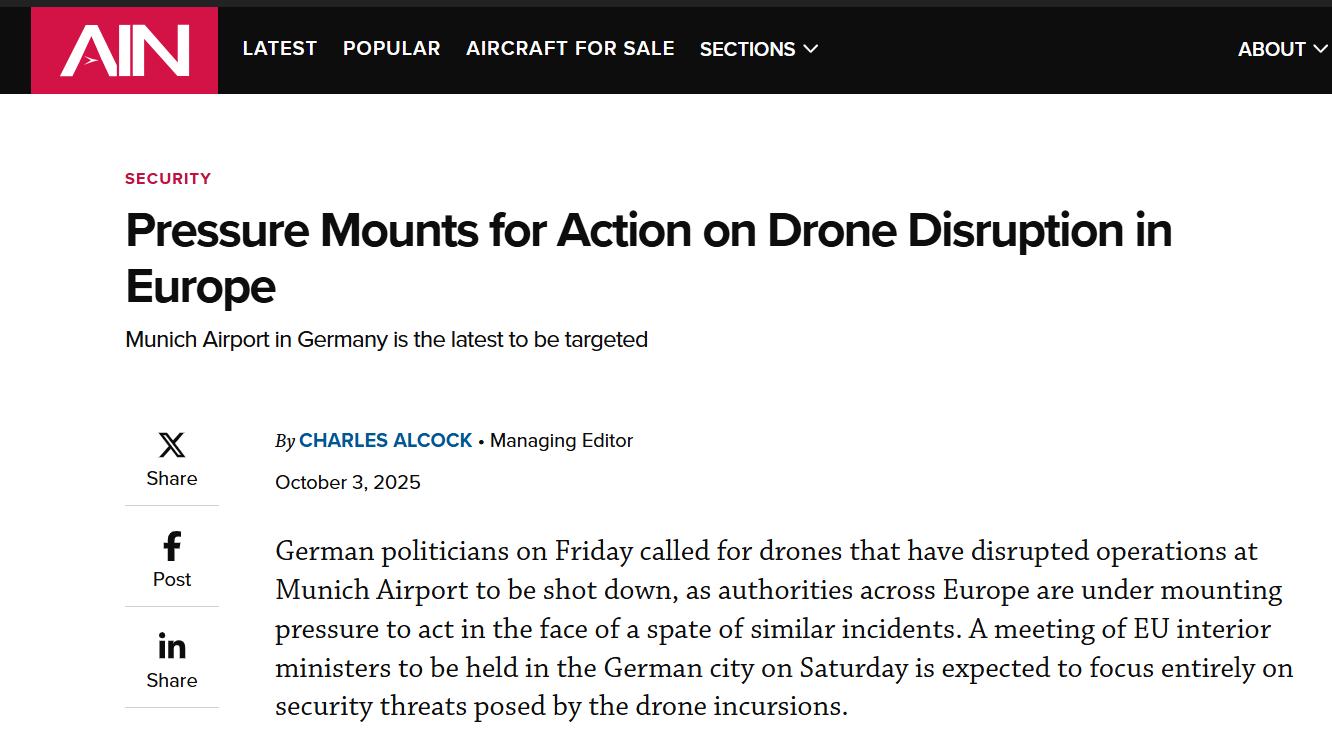Open the Latest navigation item
Viewport: 1332px width, 731px height.
tap(280, 48)
